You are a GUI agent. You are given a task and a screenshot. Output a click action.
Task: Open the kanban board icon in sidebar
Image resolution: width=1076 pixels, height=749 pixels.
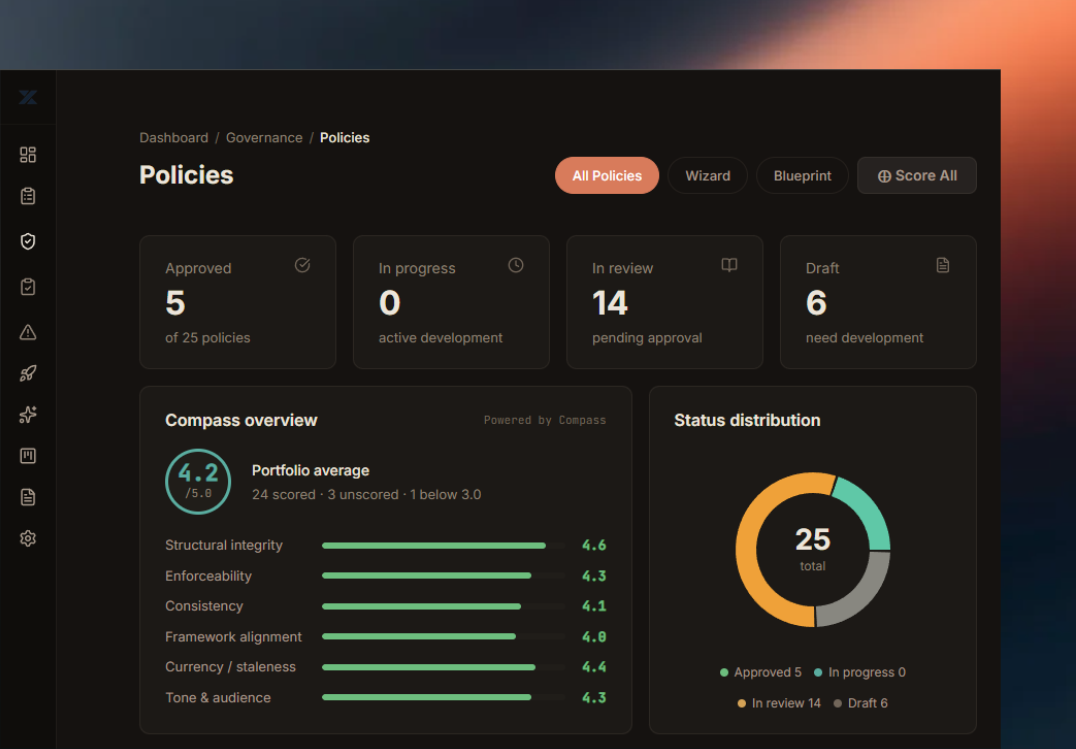[27, 456]
